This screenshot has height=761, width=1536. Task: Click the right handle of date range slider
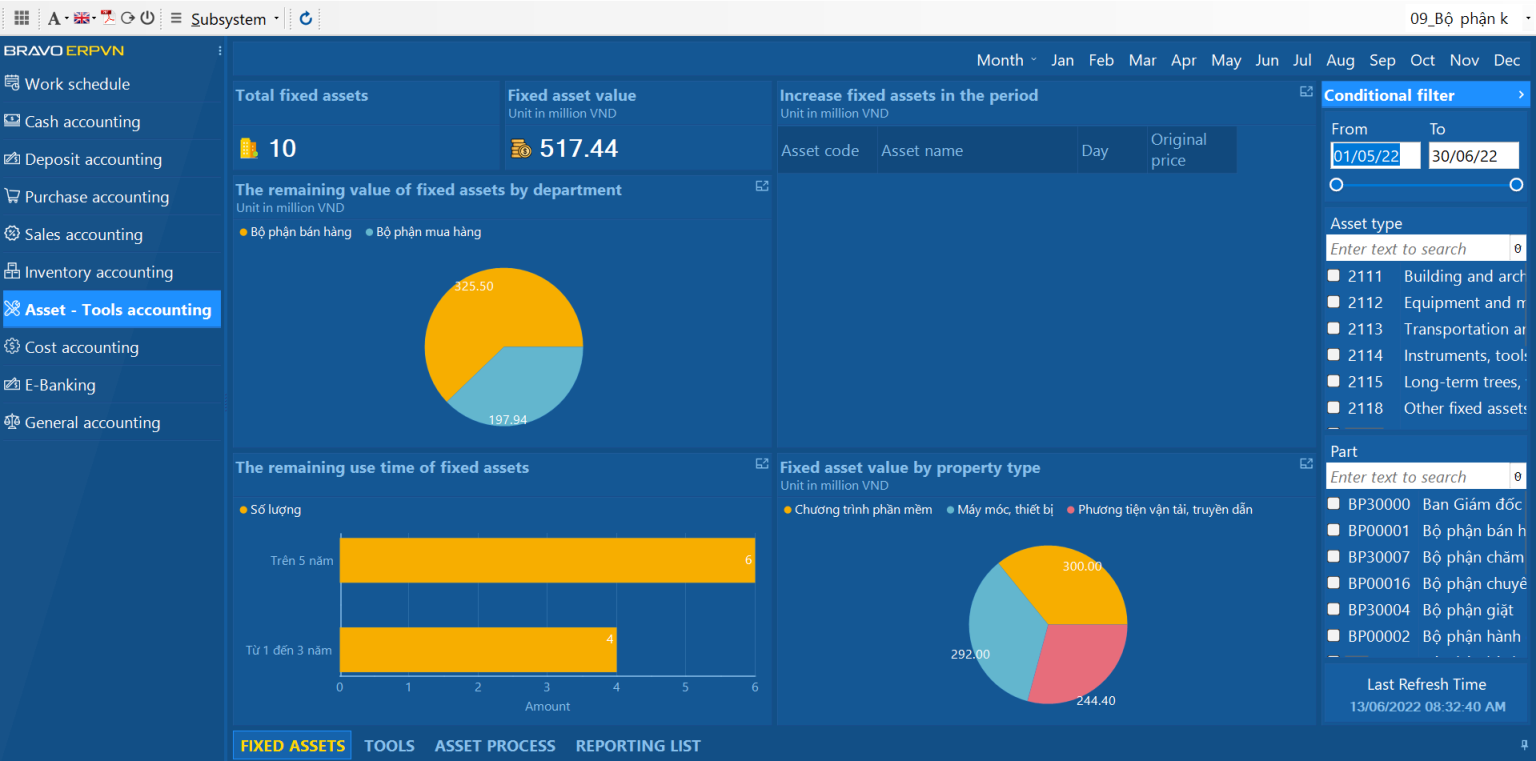pyautogui.click(x=1516, y=185)
